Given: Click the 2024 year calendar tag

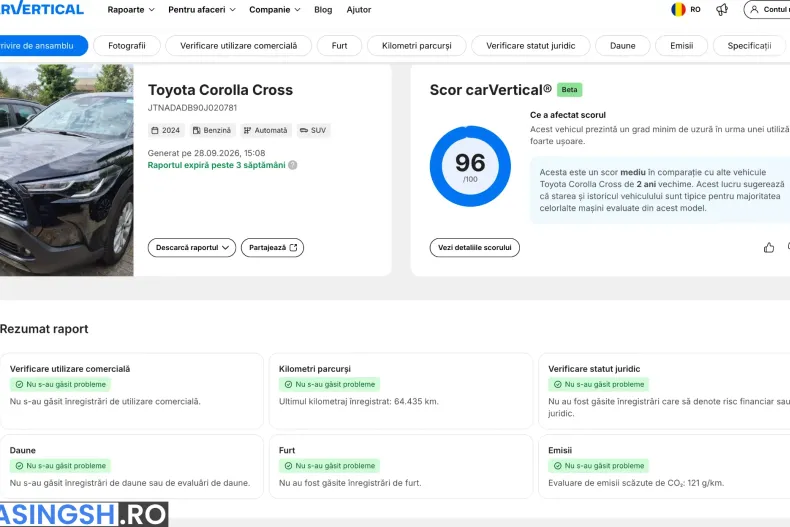Looking at the screenshot, I should click(166, 130).
